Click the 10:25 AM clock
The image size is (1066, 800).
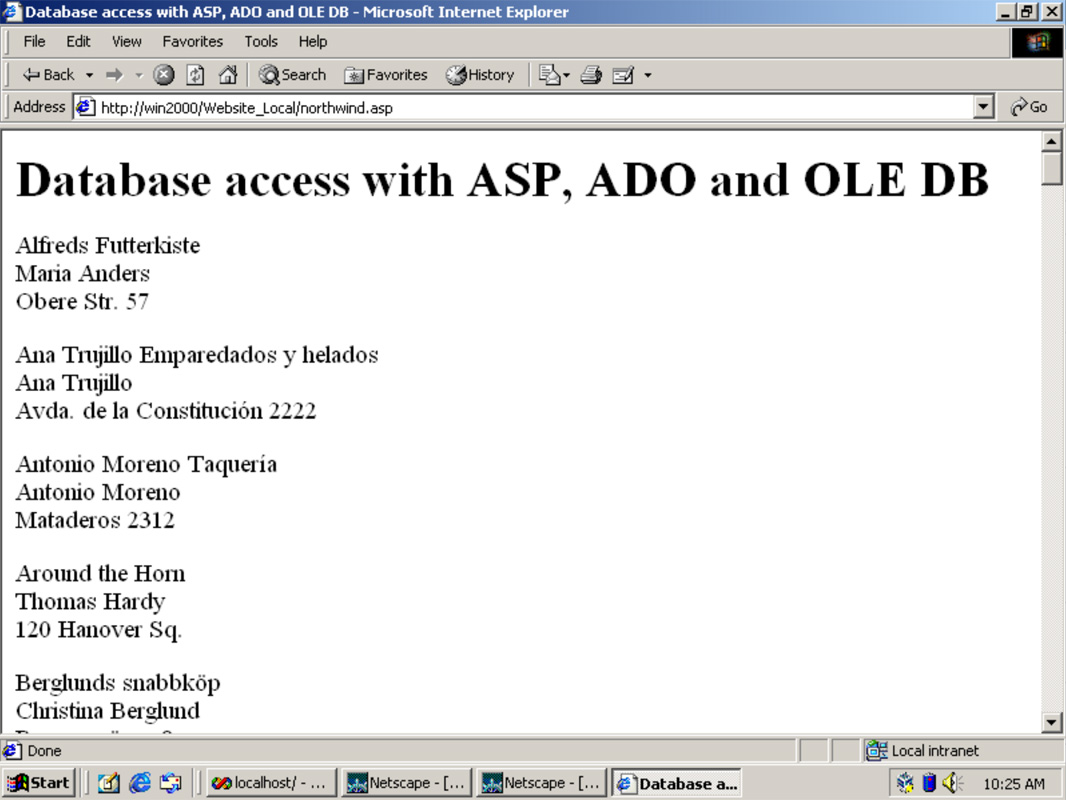(1014, 784)
